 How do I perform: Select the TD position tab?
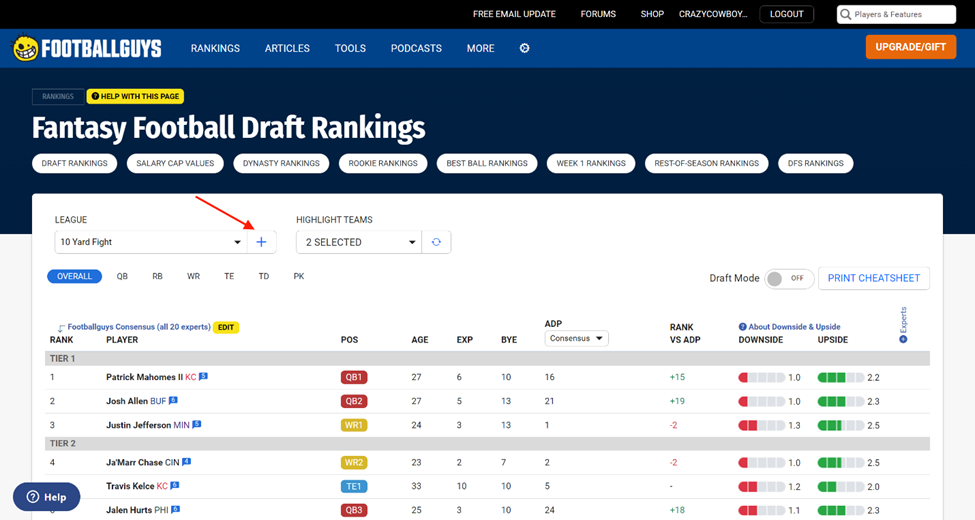pyautogui.click(x=264, y=276)
